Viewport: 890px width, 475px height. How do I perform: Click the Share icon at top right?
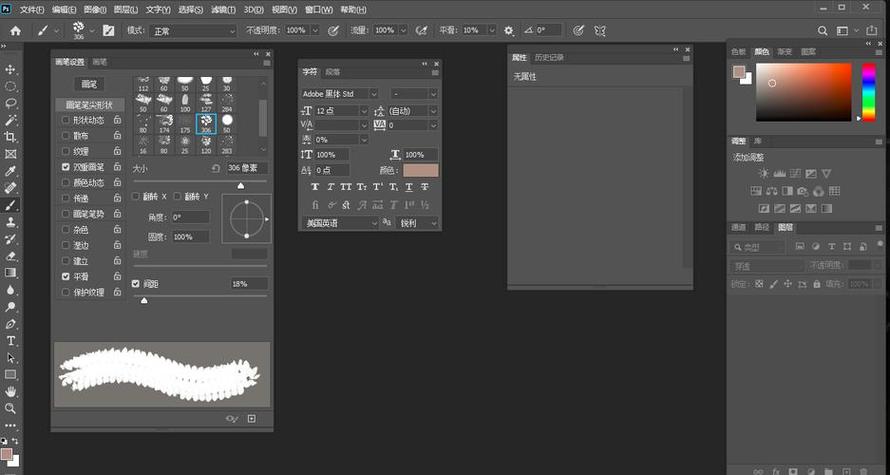tap(871, 30)
